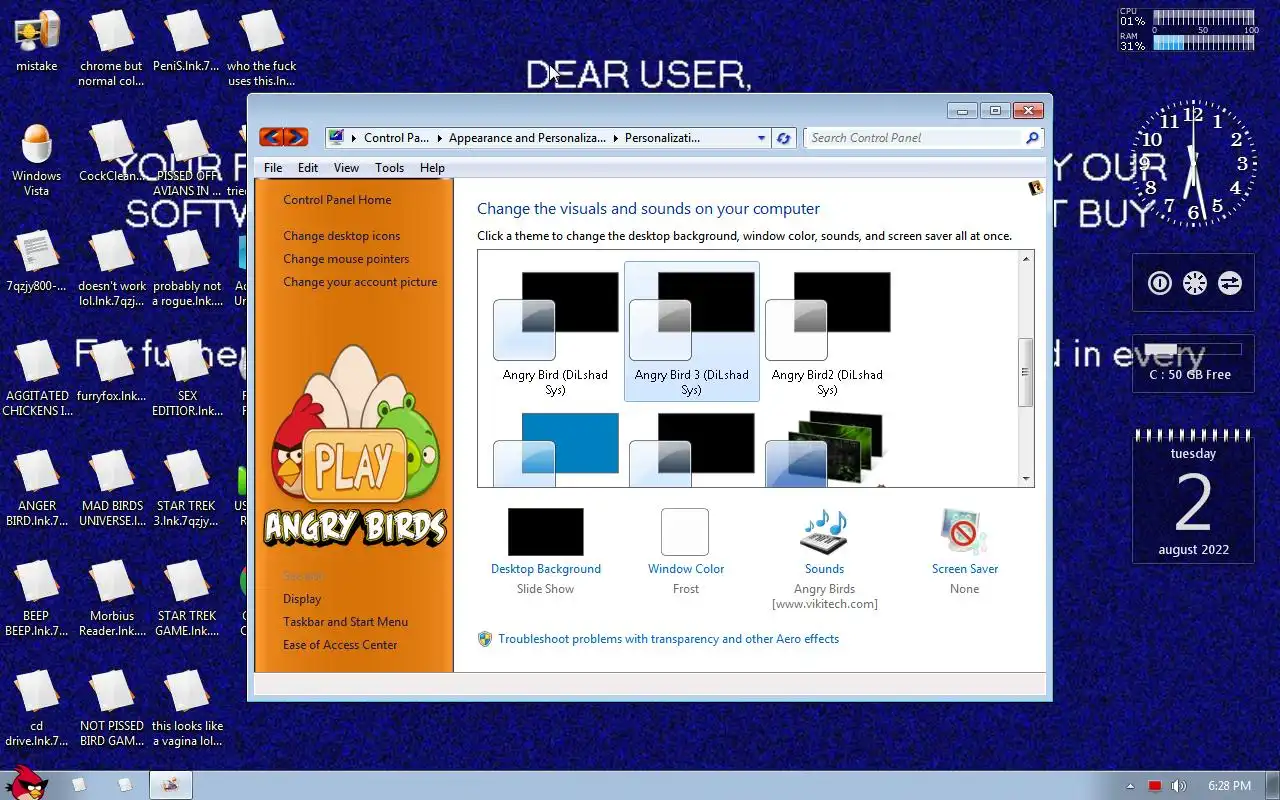Click the orange help icon in Personalization

[1036, 188]
